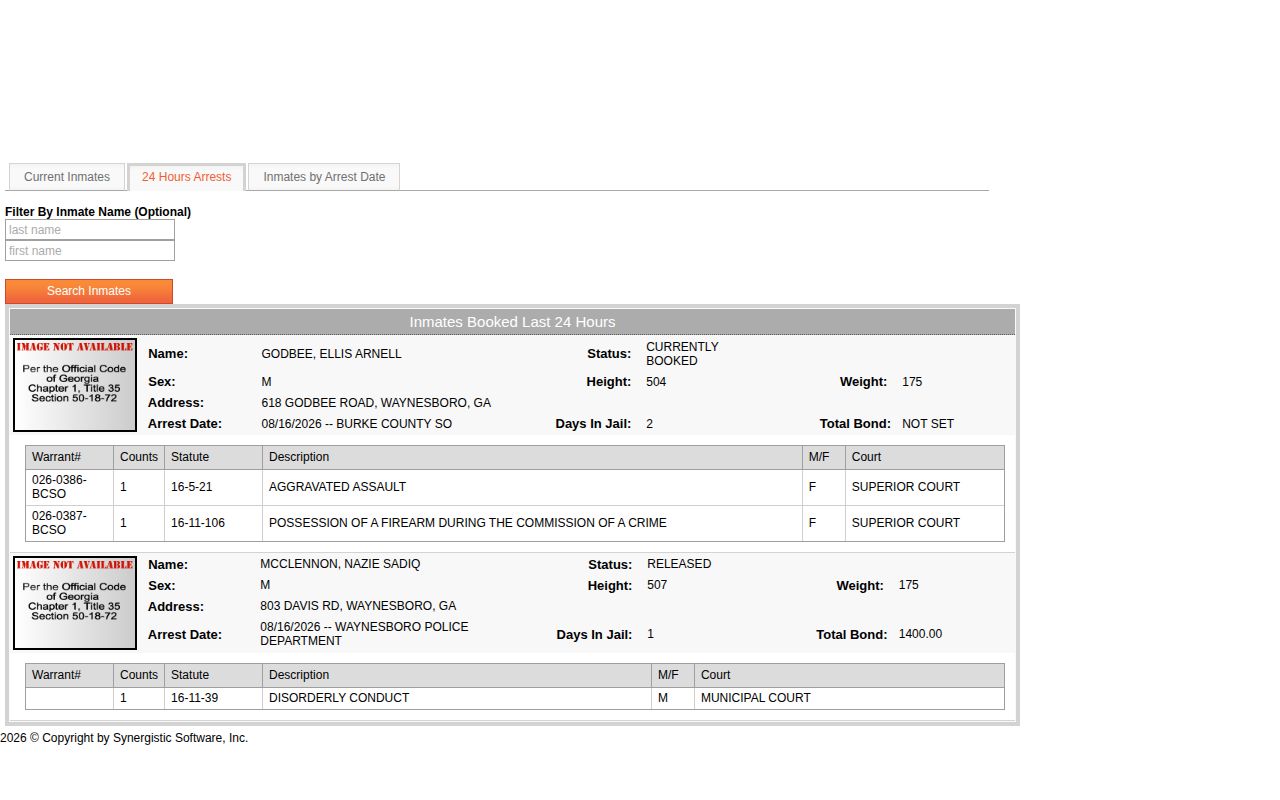
Task: Focus the last name filter field
Action: click(90, 230)
